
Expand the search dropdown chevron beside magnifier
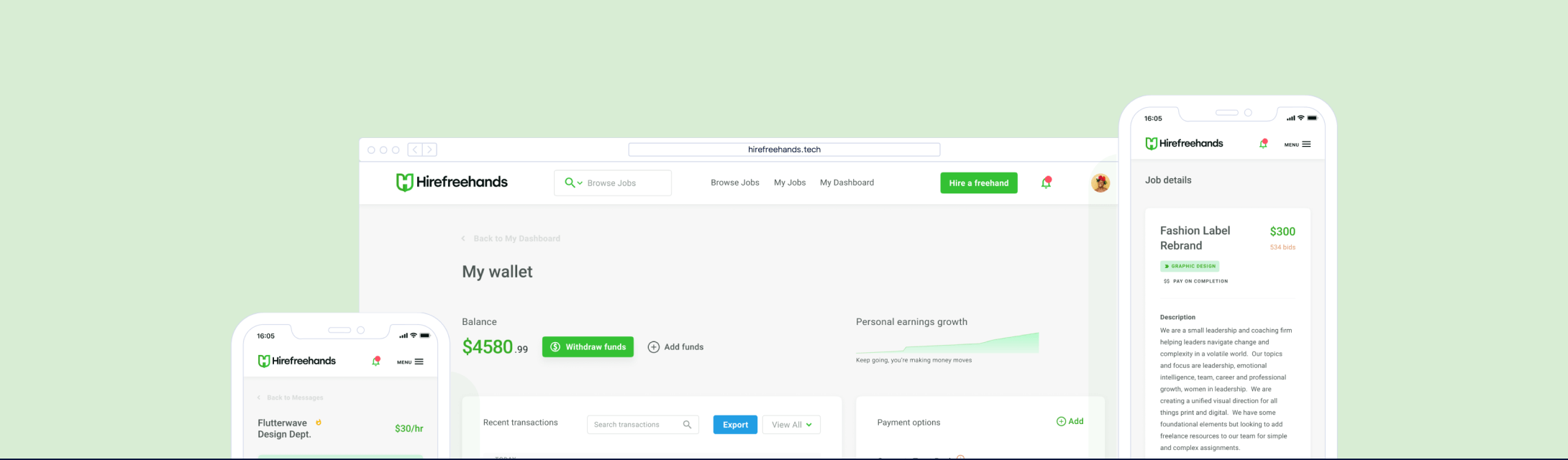point(580,183)
